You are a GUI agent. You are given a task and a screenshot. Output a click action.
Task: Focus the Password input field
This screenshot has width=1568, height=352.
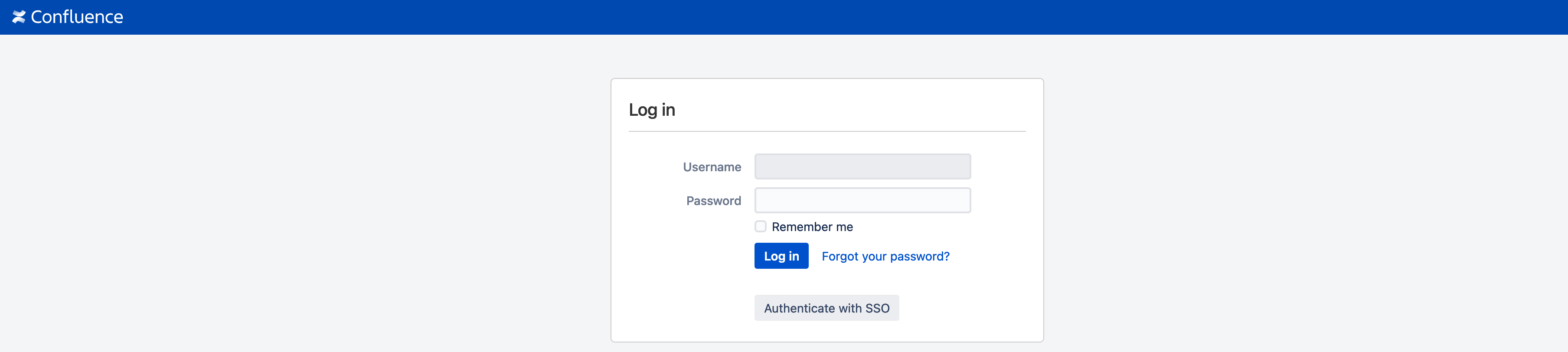862,200
